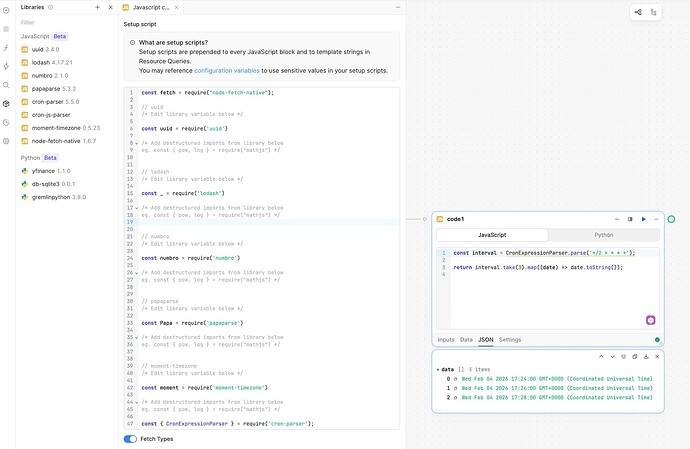
Task: Click the down chevron in results panel
Action: pyautogui.click(x=610, y=357)
